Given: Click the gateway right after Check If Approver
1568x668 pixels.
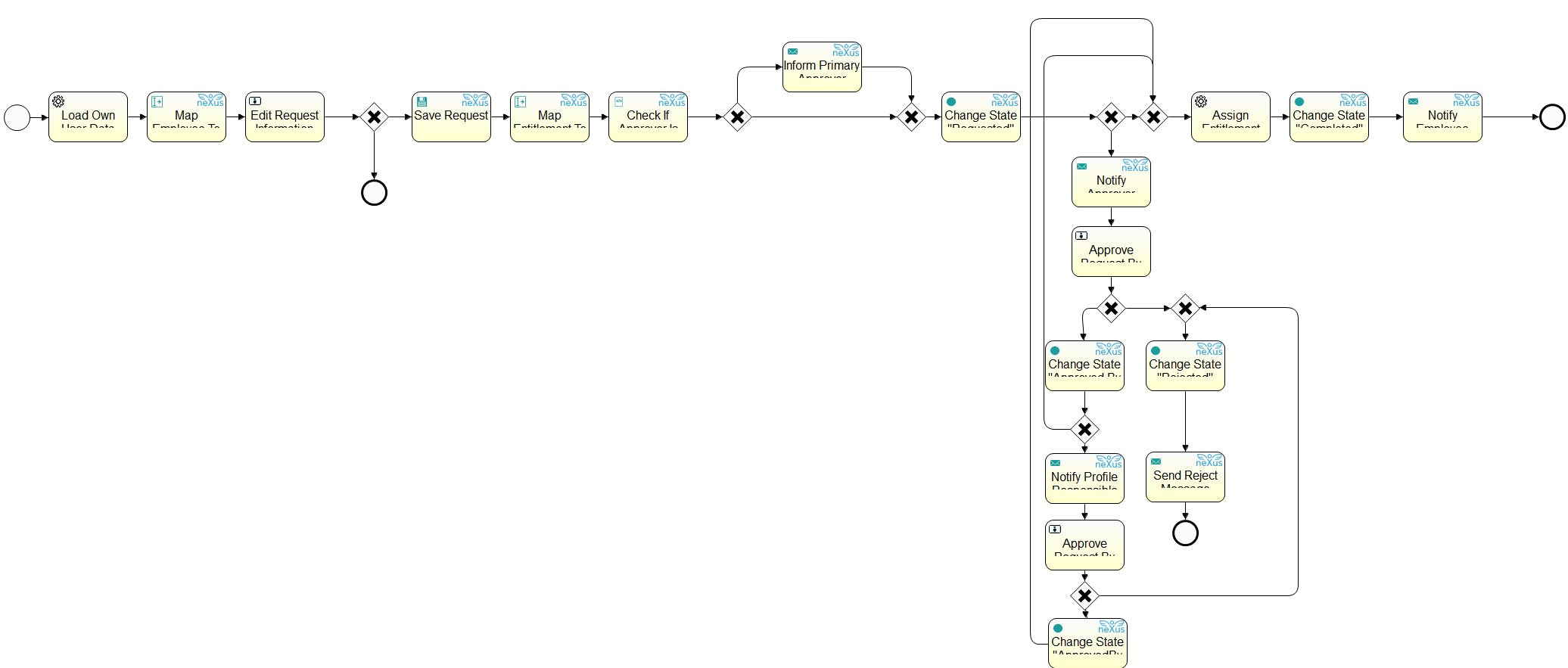Looking at the screenshot, I should (x=737, y=117).
